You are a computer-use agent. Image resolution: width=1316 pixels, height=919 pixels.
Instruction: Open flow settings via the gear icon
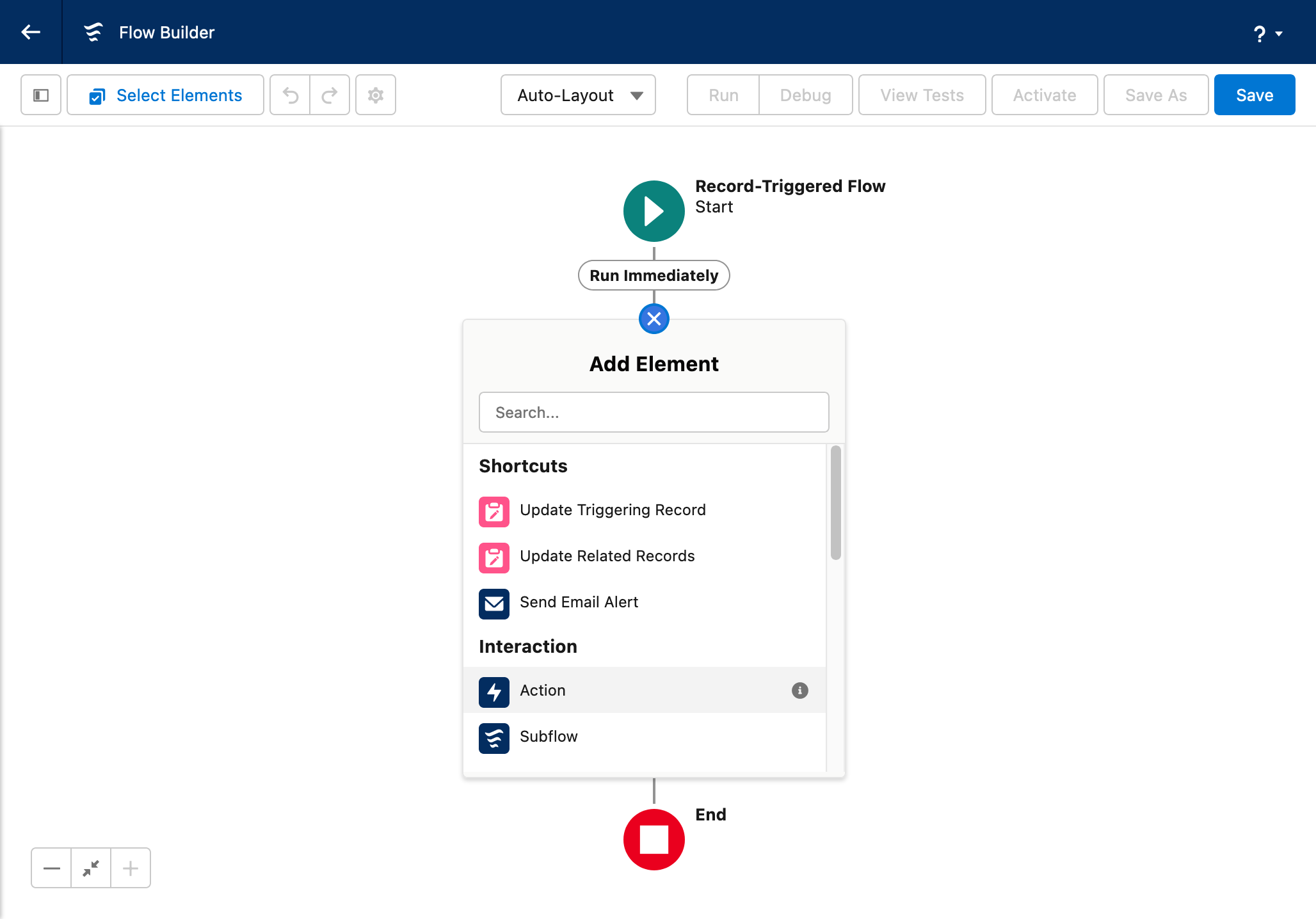click(x=376, y=95)
